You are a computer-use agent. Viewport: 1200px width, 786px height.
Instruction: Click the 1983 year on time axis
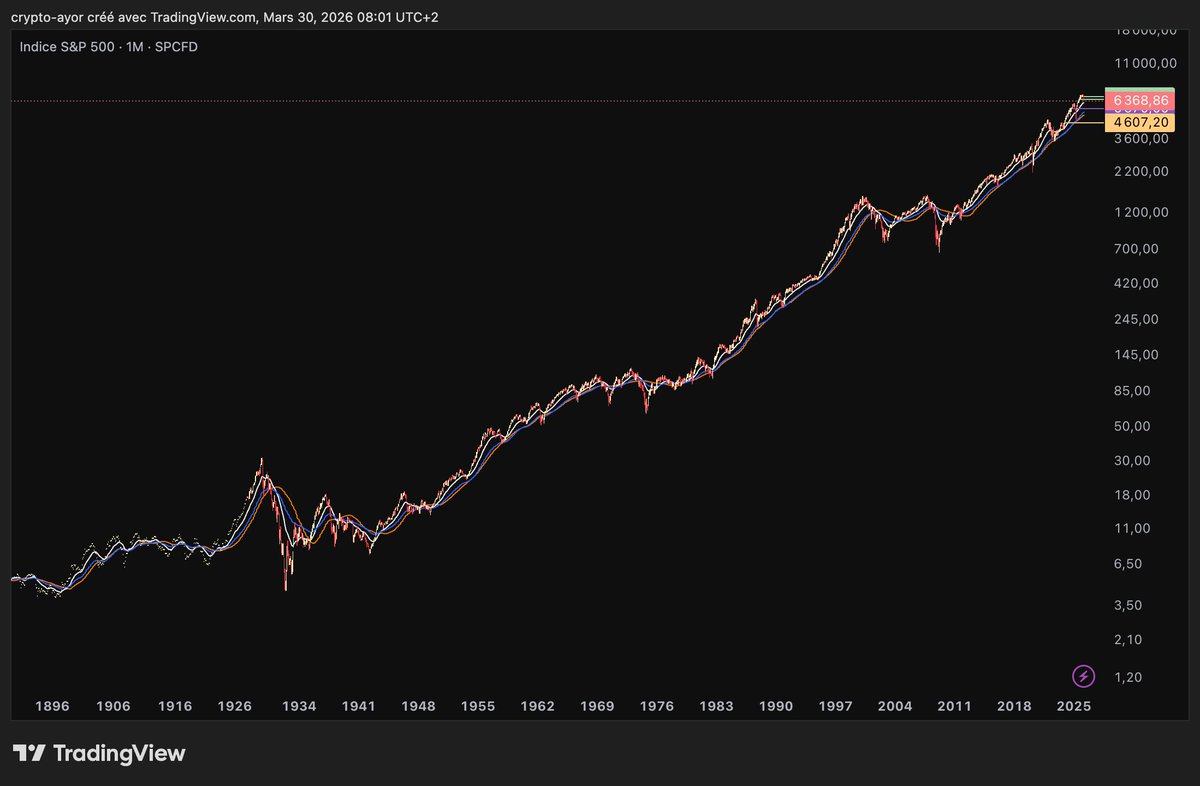[716, 706]
